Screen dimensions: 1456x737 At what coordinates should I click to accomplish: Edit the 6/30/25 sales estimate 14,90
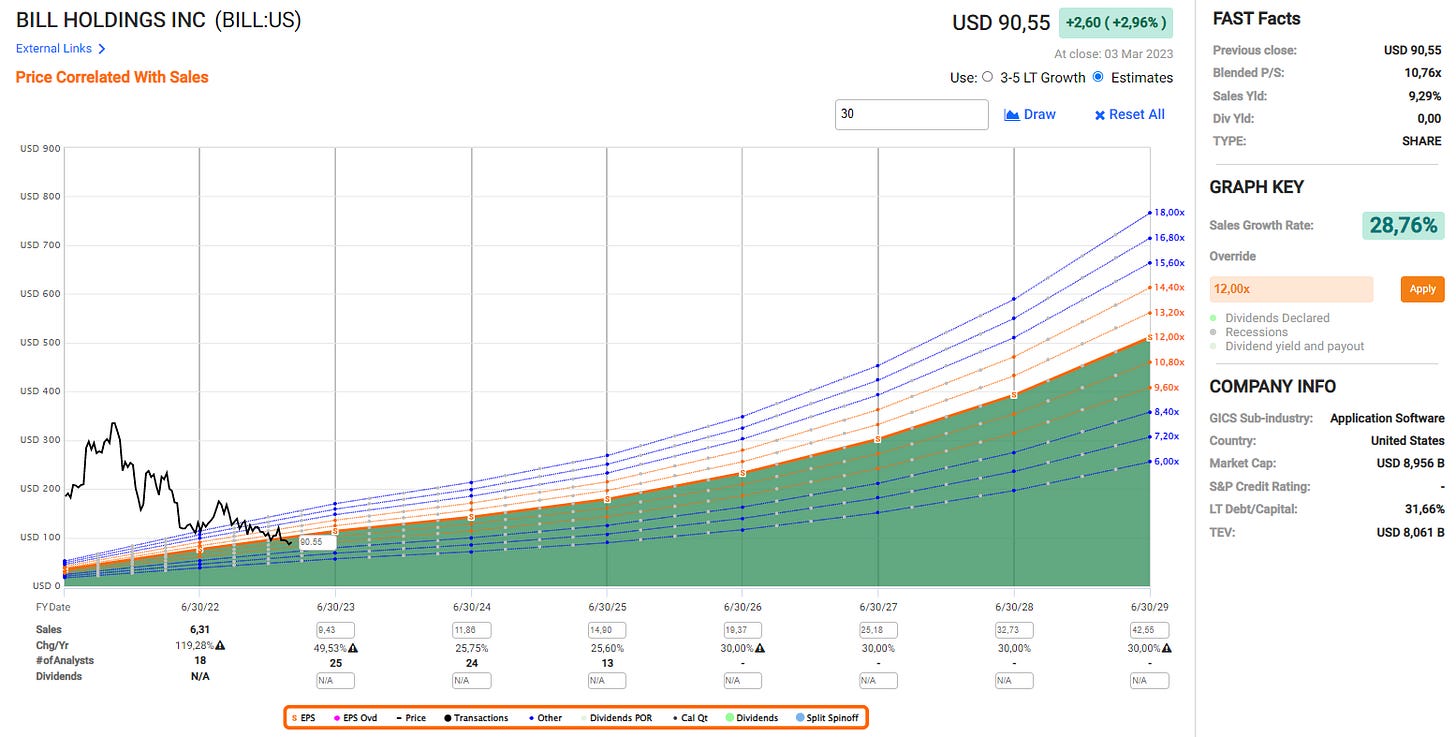[x=607, y=630]
